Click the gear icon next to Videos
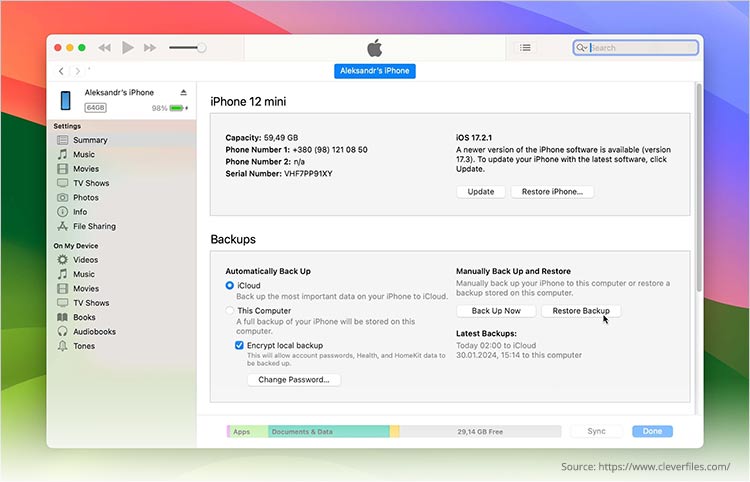This screenshot has height=482, width=750. 62,260
